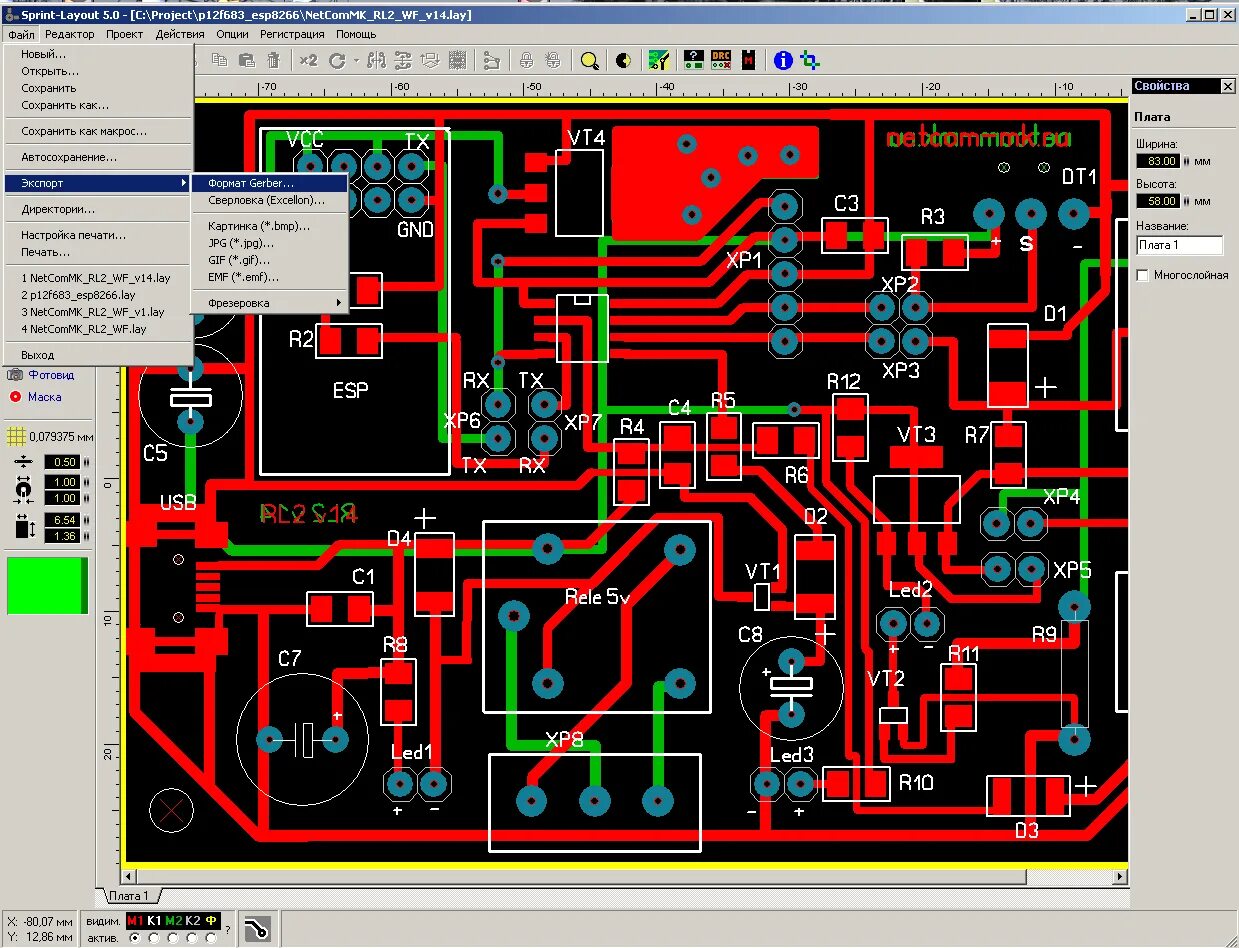The image size is (1239, 948).
Task: Open SMD height 1.36 preset stepper
Action: tap(87, 536)
